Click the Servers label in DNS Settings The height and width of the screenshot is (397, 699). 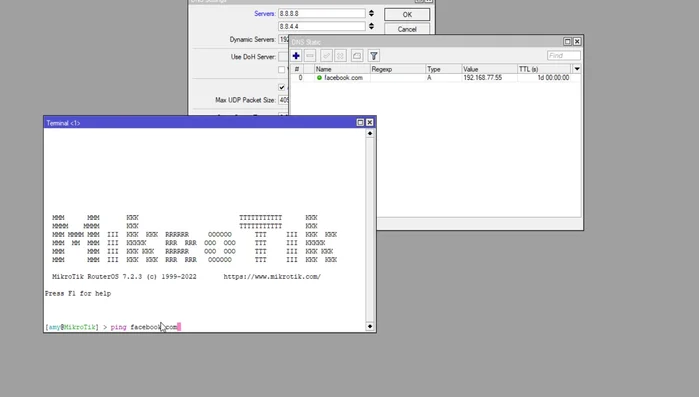click(264, 13)
